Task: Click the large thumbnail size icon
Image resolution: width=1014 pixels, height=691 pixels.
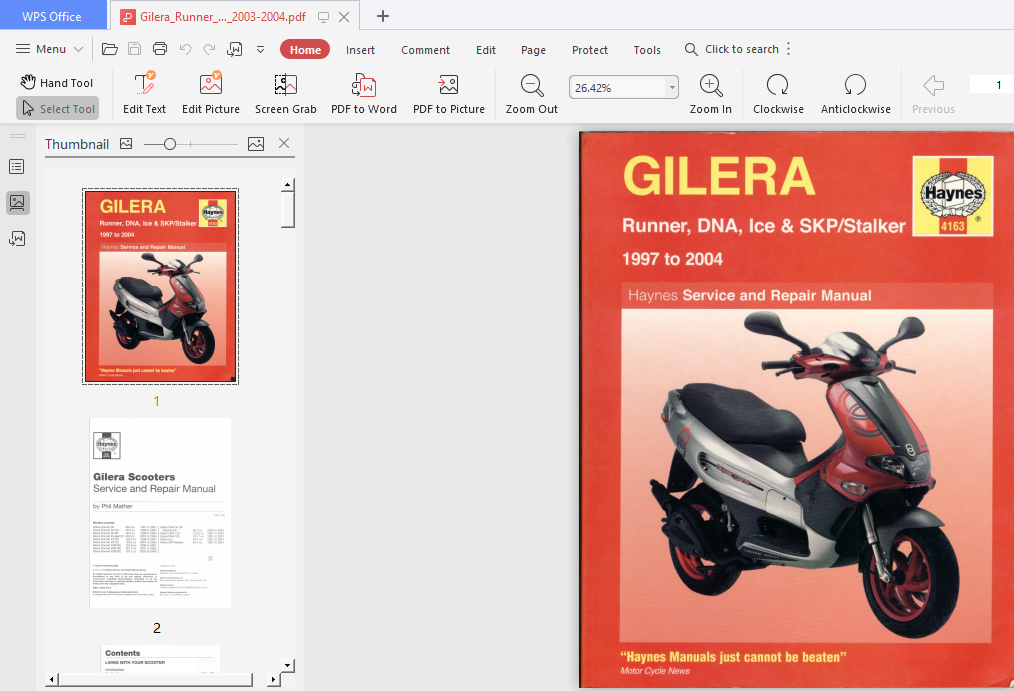Action: click(256, 144)
